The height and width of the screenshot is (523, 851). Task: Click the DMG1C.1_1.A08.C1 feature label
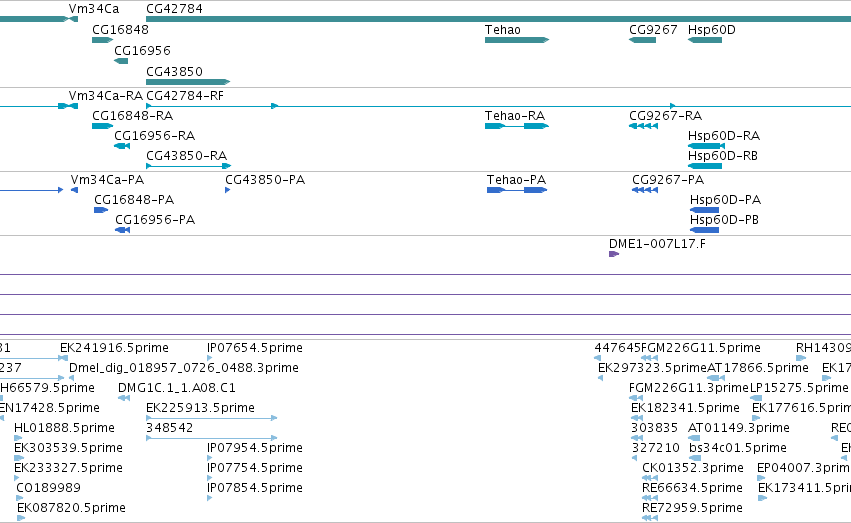pos(176,388)
